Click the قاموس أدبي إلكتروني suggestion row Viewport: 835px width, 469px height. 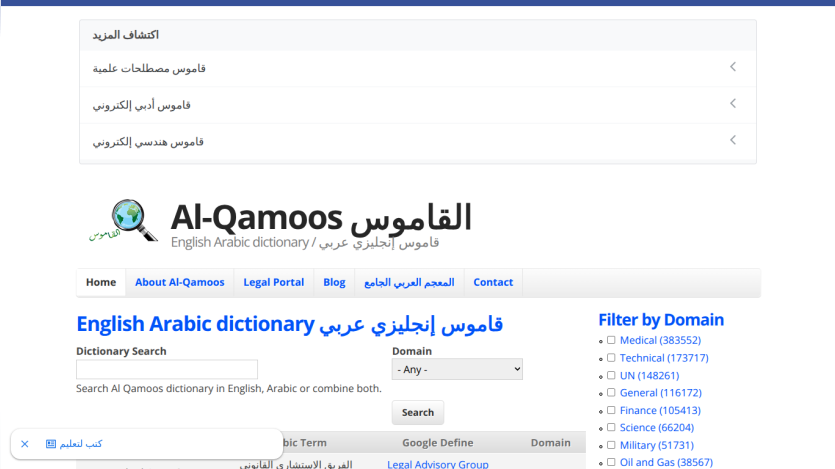[x=418, y=105]
